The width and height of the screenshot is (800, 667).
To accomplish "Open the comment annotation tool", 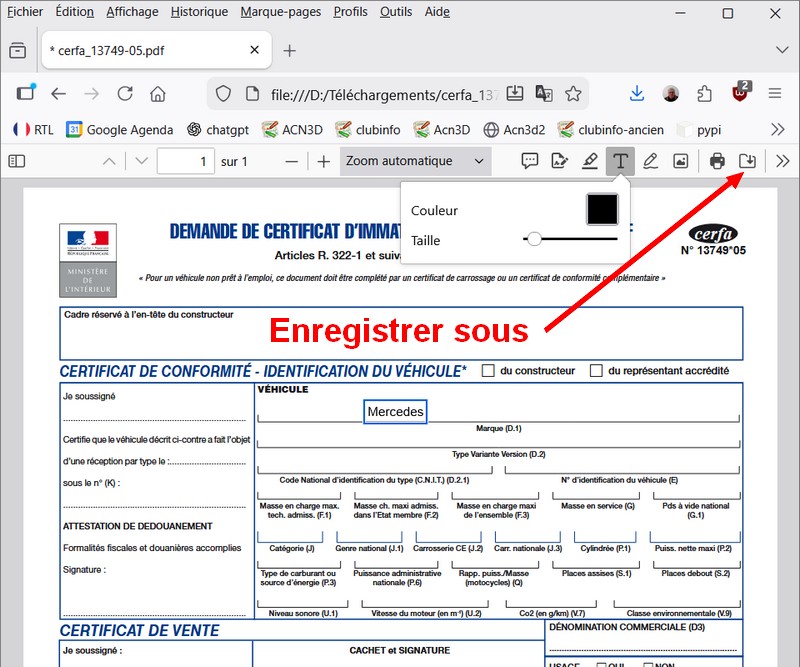I will point(530,161).
